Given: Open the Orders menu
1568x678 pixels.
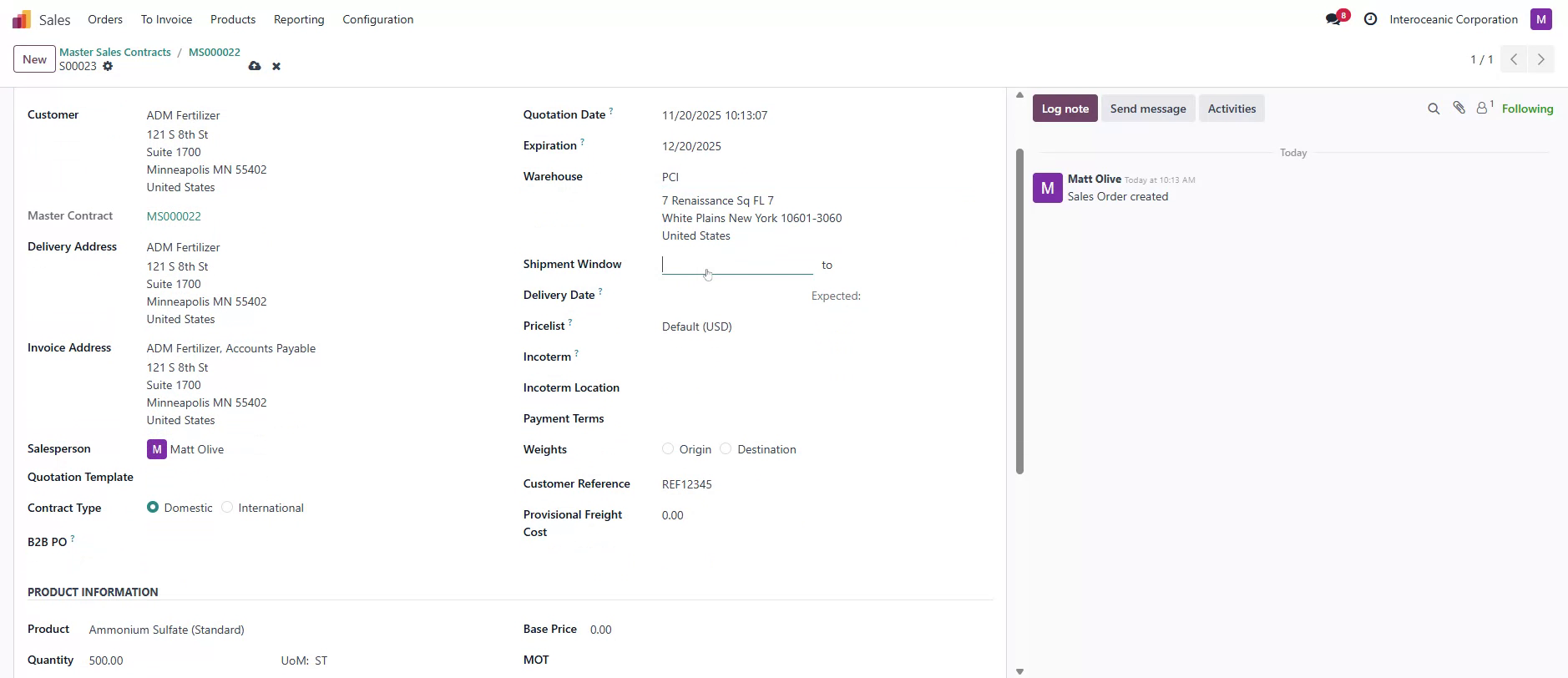Looking at the screenshot, I should click(105, 19).
